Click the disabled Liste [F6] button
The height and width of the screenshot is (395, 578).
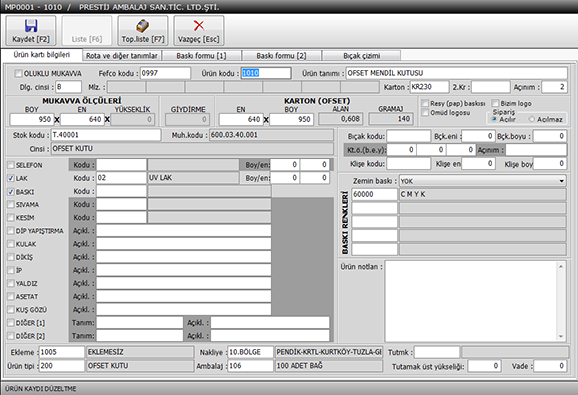pyautogui.click(x=87, y=31)
